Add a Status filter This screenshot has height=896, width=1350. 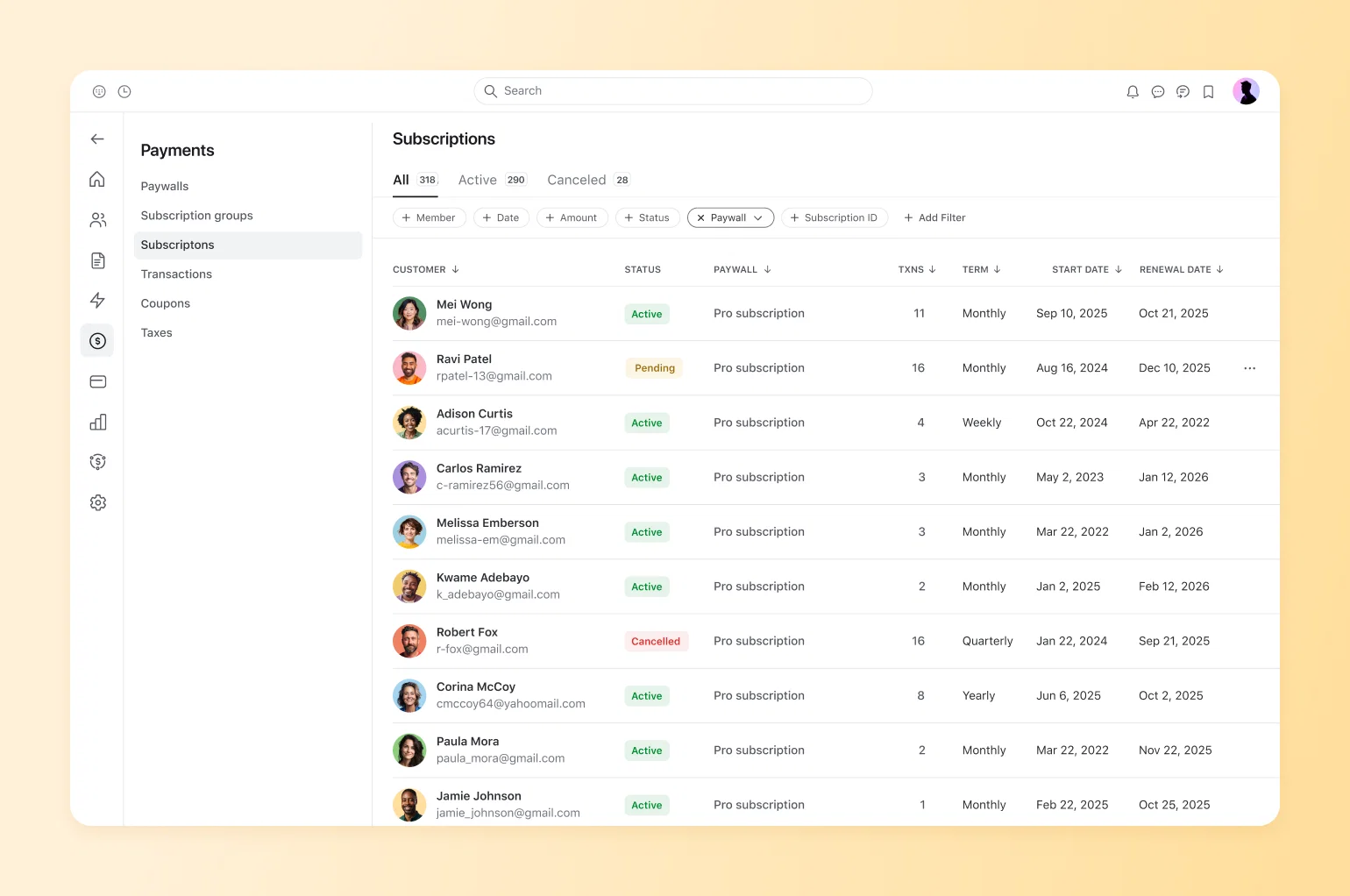pyautogui.click(x=647, y=217)
